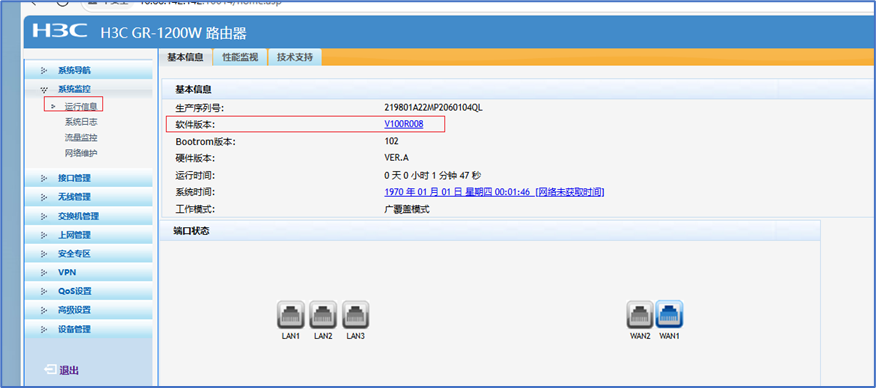Viewport: 876px width, 388px height.
Task: Open the V100R008 software version link
Action: (404, 124)
